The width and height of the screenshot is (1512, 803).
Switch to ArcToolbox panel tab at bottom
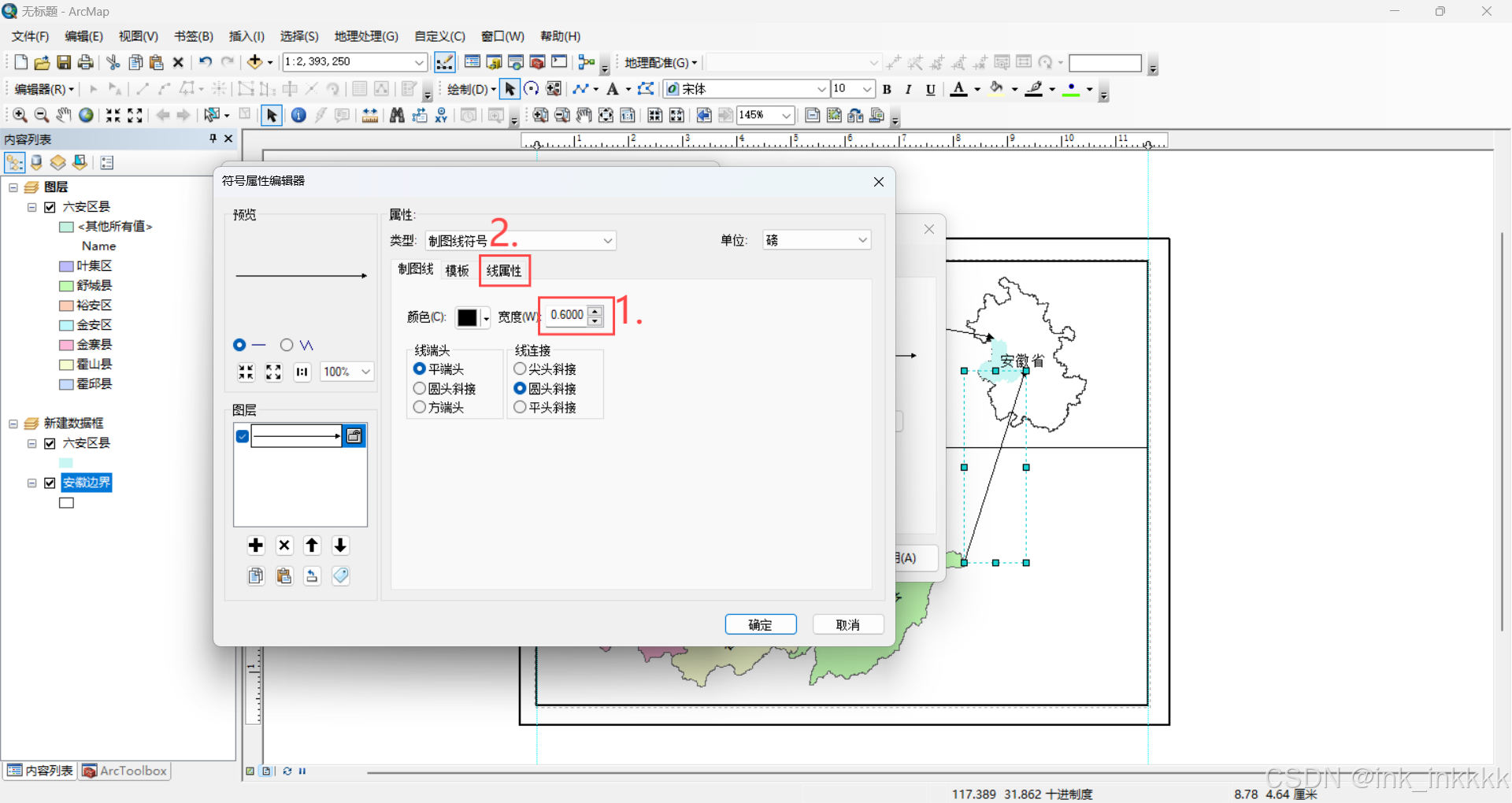125,771
